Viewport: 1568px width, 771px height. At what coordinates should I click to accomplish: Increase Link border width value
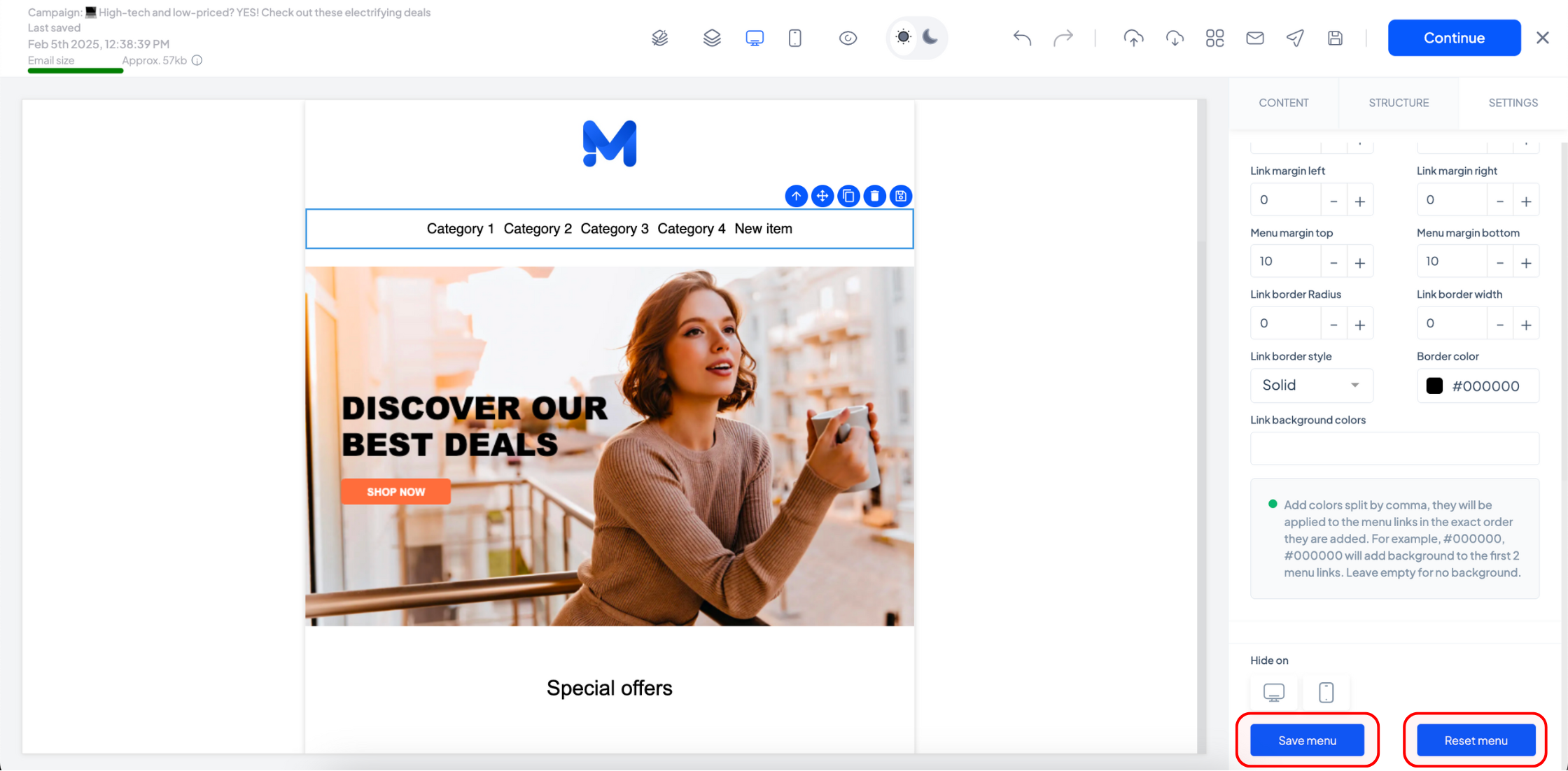[x=1527, y=325]
